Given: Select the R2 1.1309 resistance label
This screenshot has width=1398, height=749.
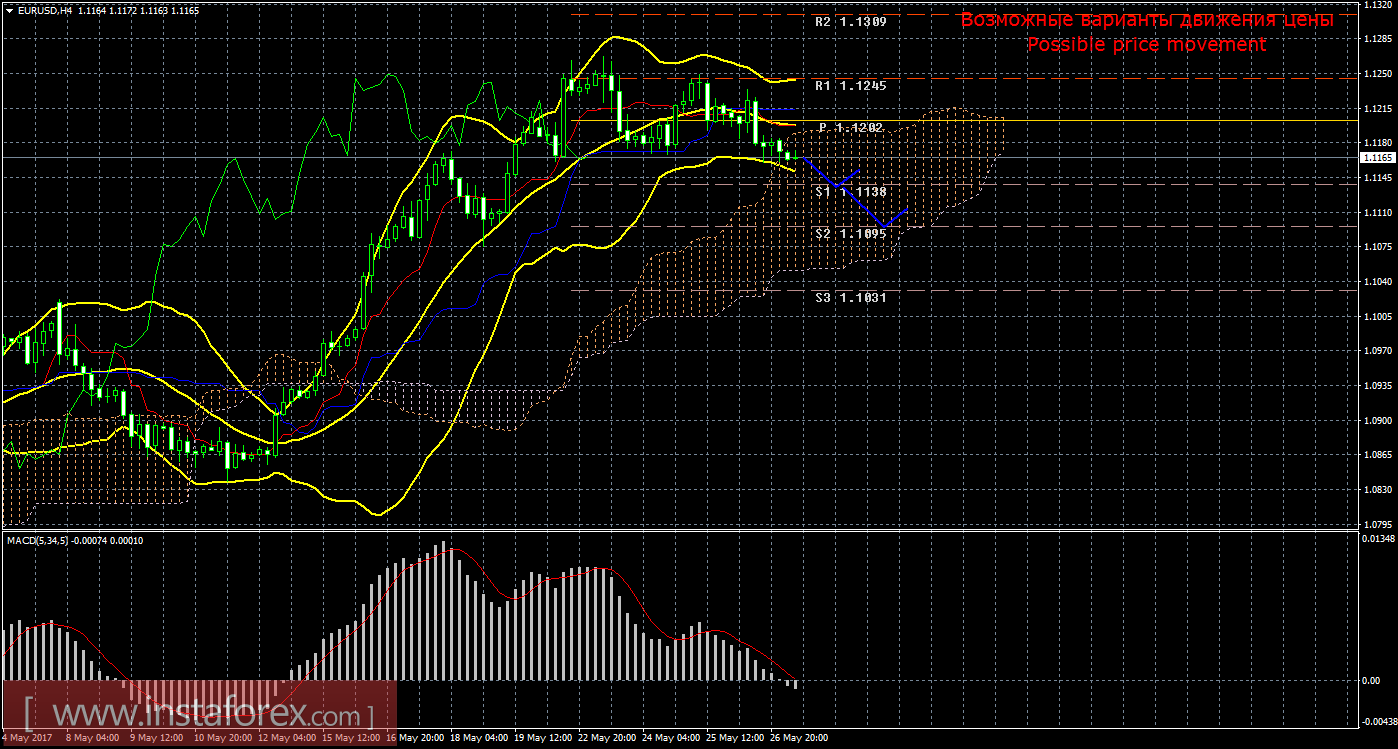Looking at the screenshot, I should [x=850, y=21].
